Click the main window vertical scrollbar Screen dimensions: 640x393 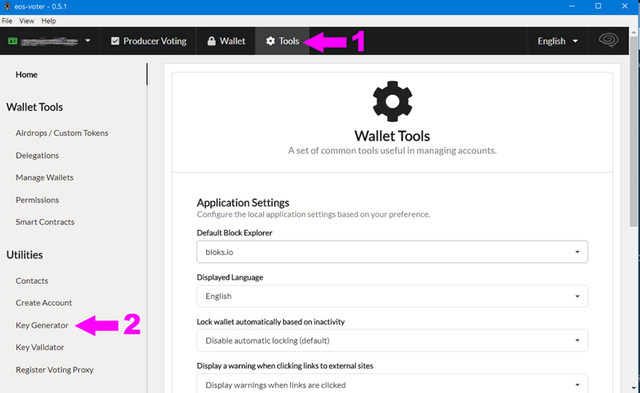coord(633,131)
